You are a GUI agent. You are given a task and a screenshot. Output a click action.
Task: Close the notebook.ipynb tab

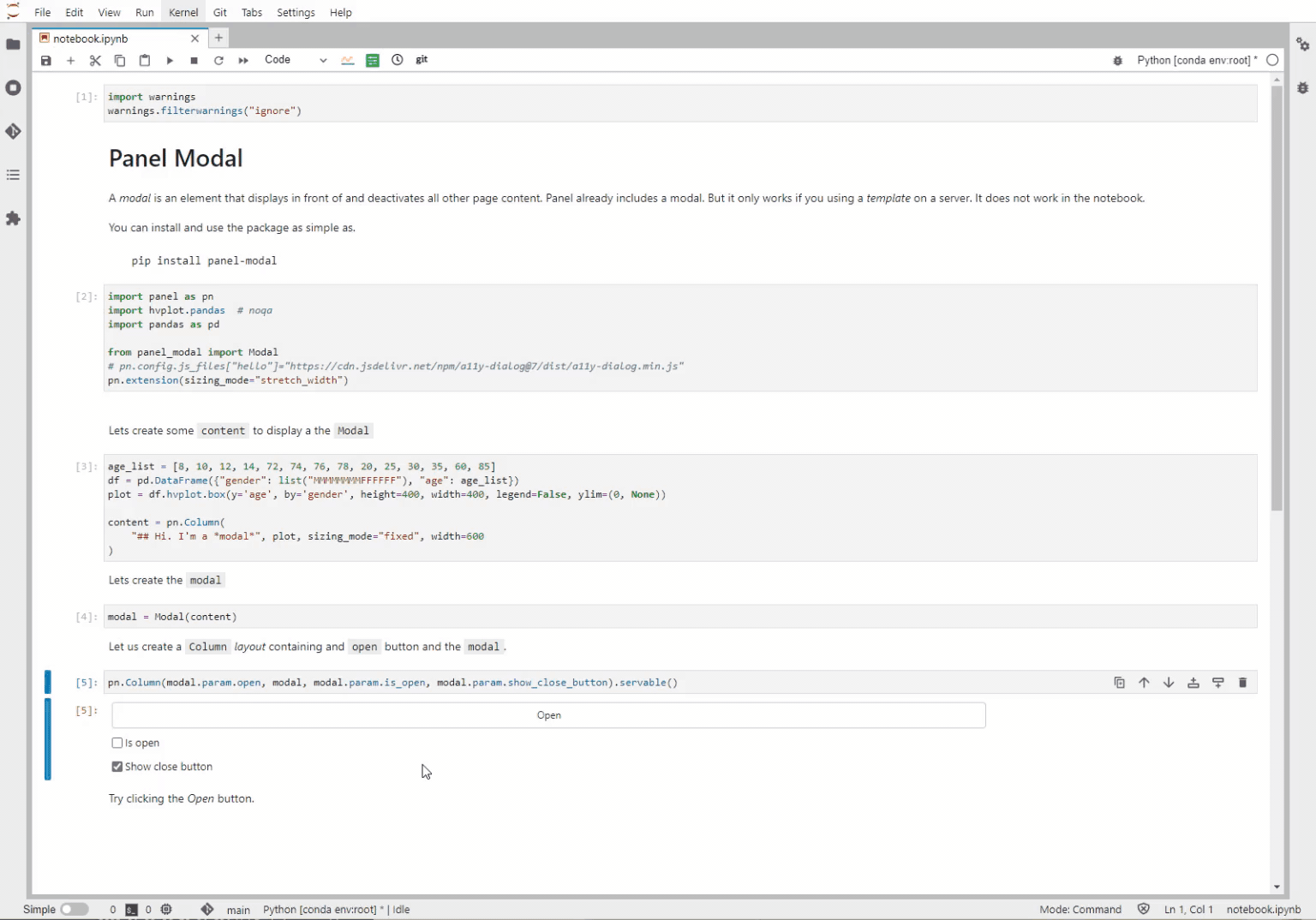194,39
